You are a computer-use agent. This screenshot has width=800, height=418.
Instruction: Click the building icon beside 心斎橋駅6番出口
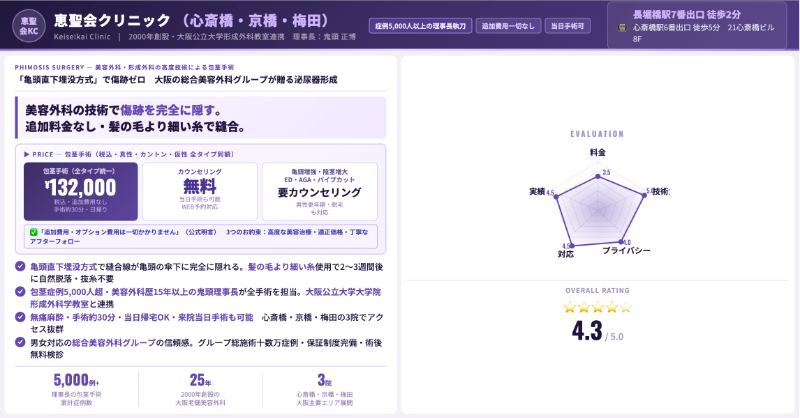click(x=623, y=27)
